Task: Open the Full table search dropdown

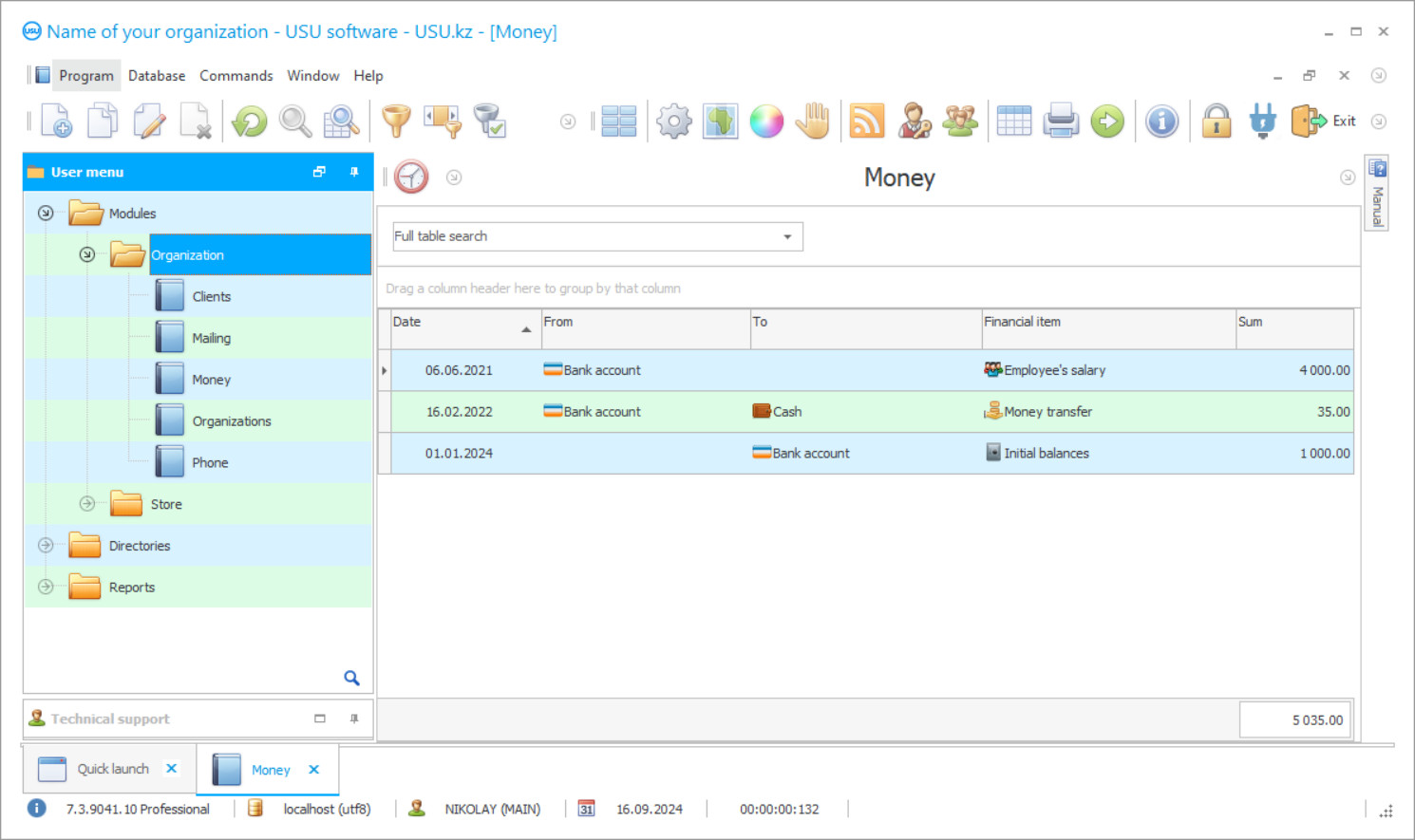Action: click(x=786, y=236)
